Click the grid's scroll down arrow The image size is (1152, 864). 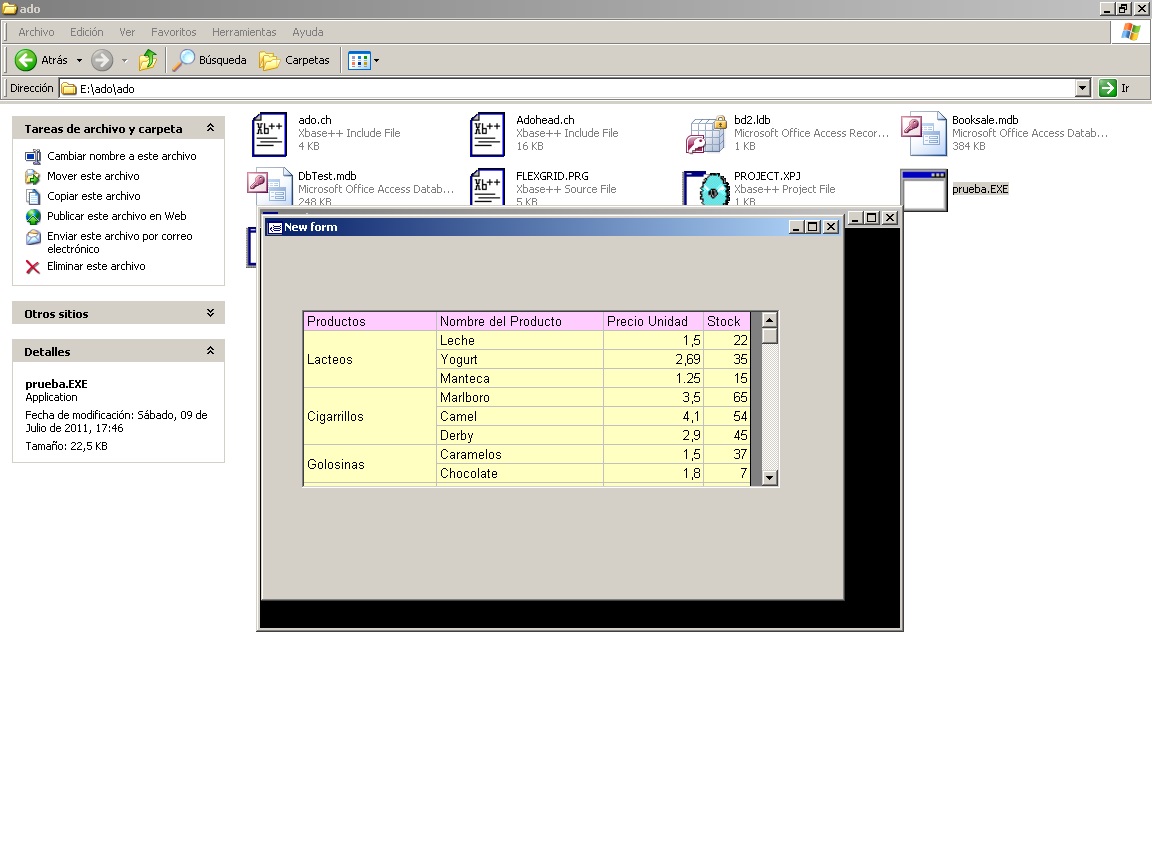pyautogui.click(x=769, y=478)
